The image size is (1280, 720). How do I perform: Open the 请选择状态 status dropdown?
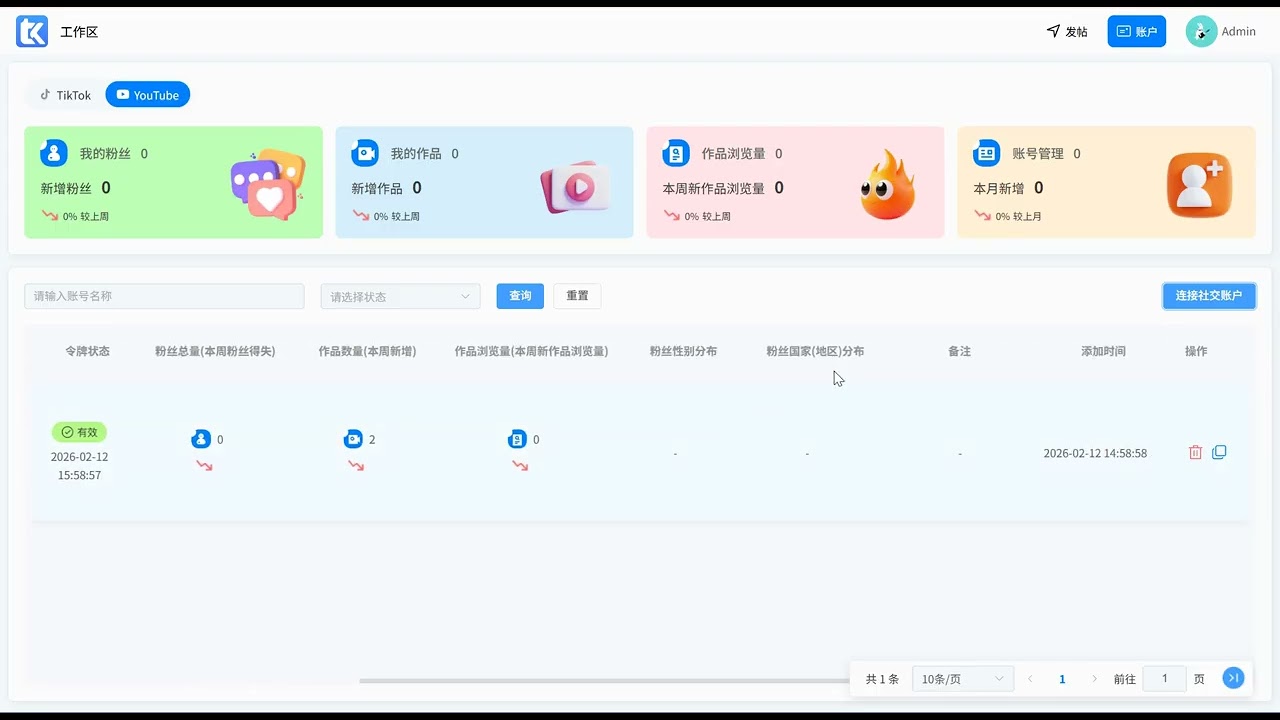point(400,296)
